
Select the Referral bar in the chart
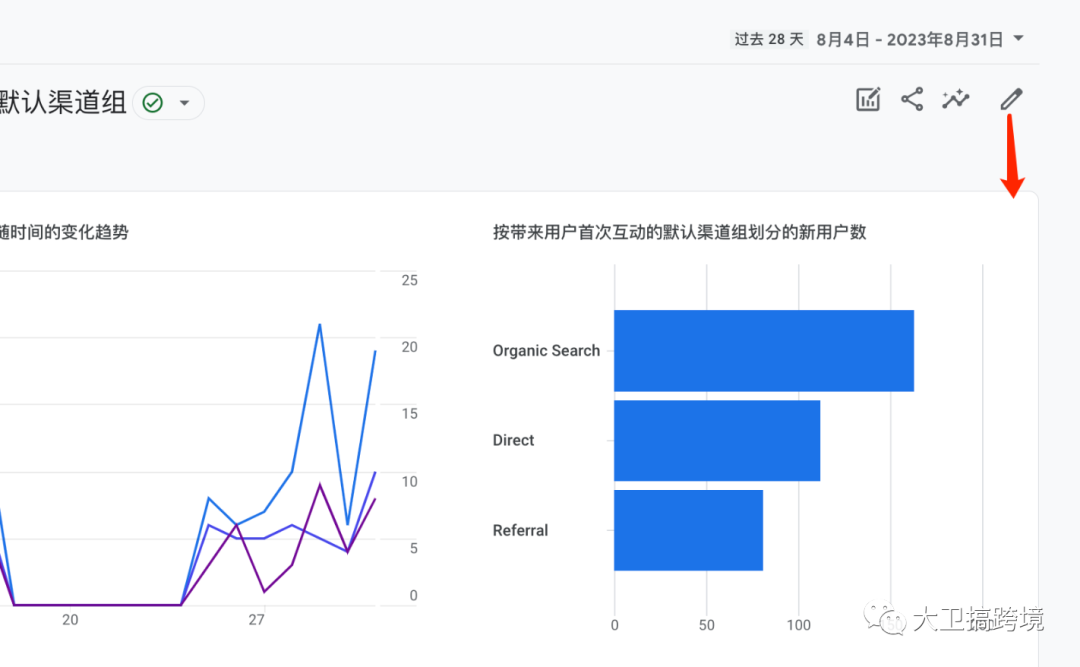coord(688,530)
